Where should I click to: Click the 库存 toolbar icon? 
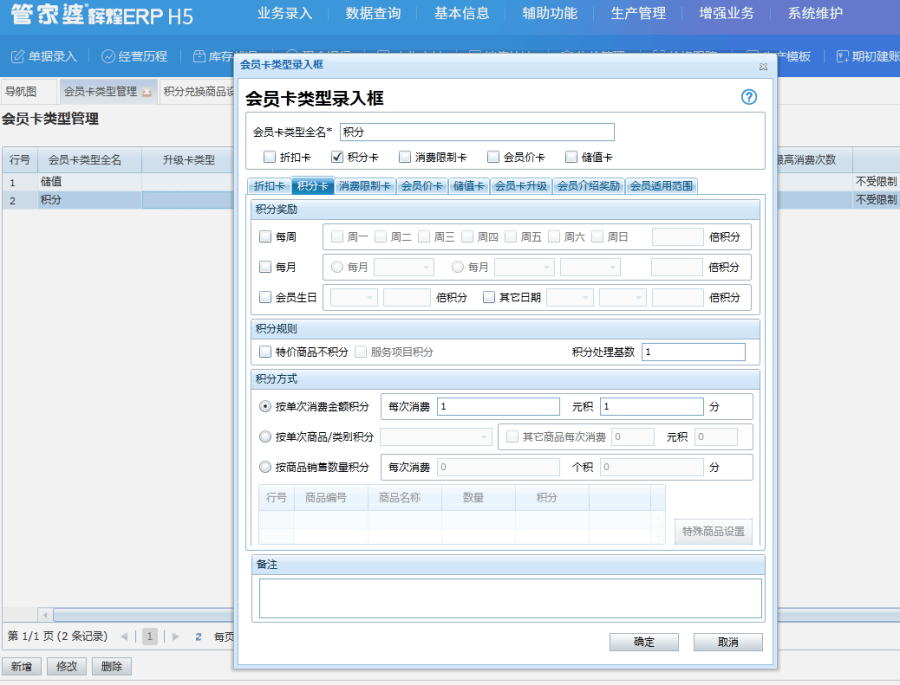210,55
